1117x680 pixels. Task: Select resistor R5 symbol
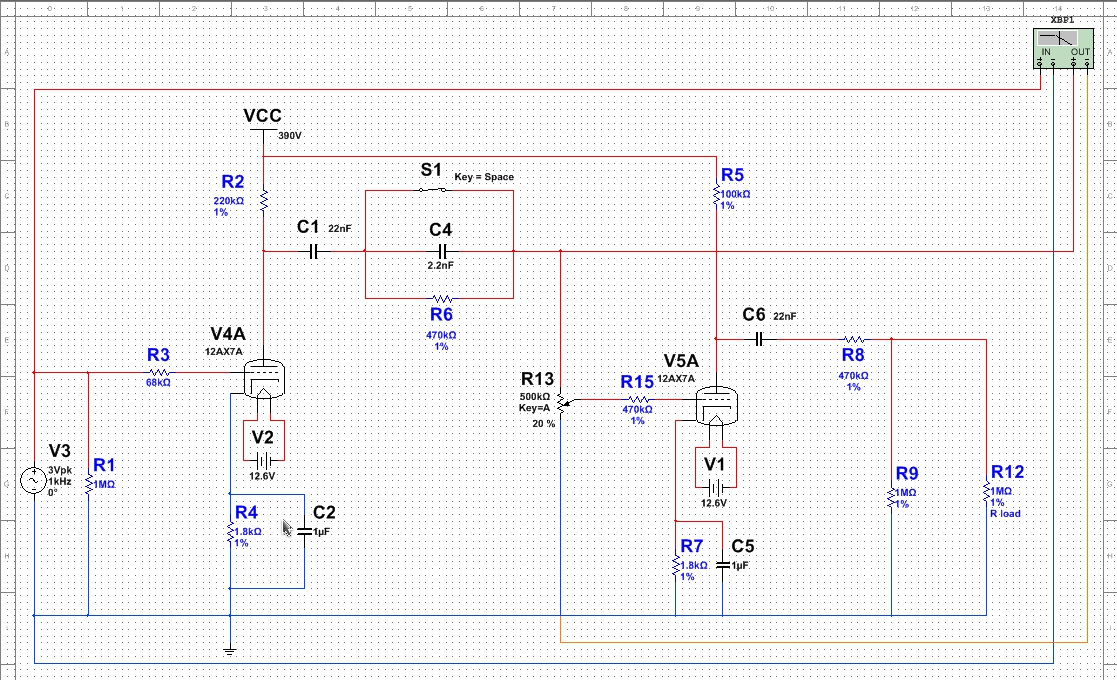coord(717,195)
